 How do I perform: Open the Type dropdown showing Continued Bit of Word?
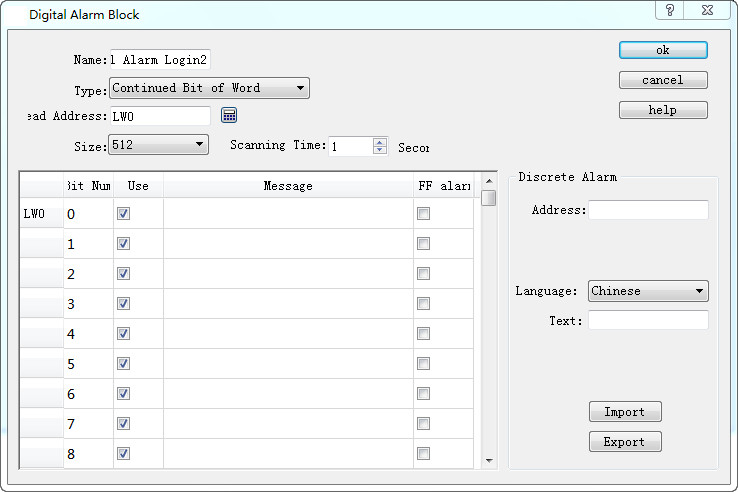[209, 88]
